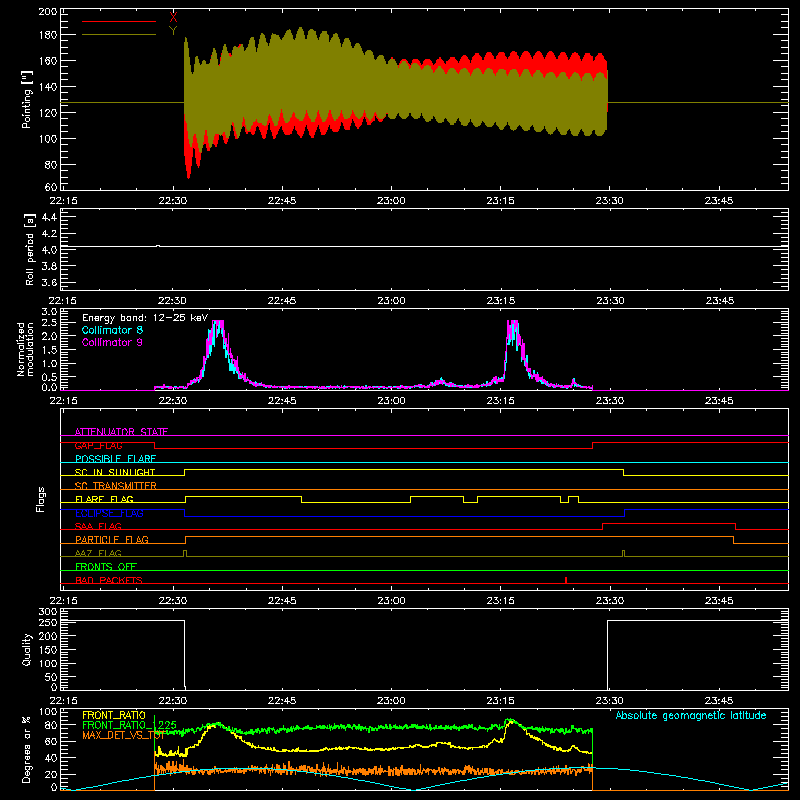Click the first AAZ_FLAG pulse near 22:31

pyautogui.click(x=185, y=553)
